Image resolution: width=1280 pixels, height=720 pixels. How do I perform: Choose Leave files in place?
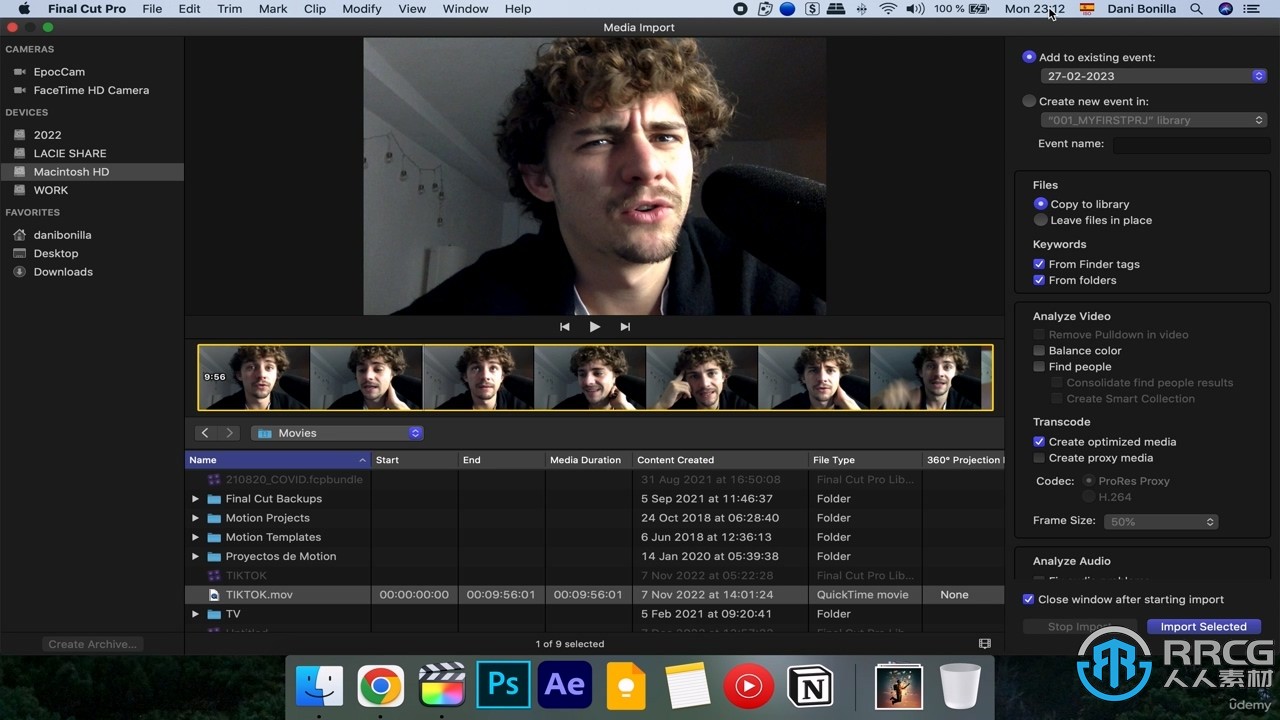(x=1040, y=220)
